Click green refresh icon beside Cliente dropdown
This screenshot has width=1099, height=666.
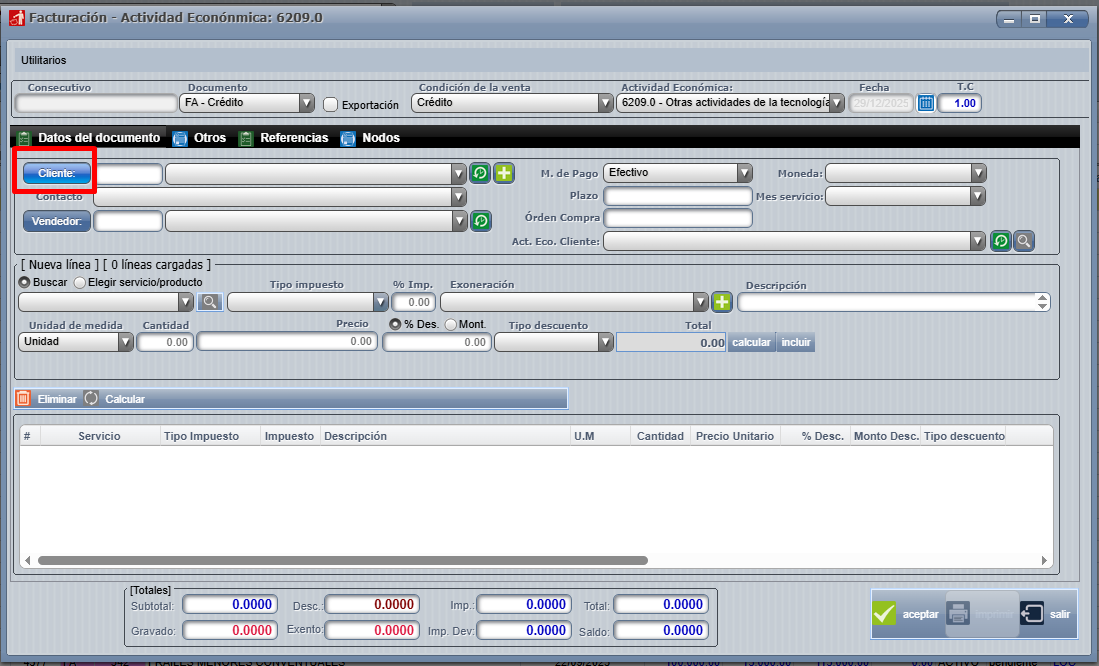click(x=480, y=173)
